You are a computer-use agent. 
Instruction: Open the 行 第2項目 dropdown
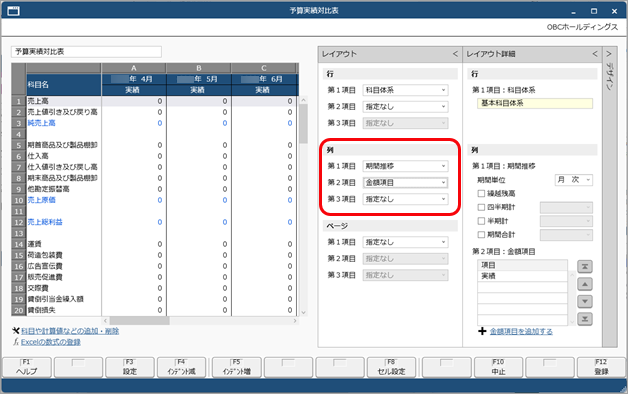click(405, 107)
